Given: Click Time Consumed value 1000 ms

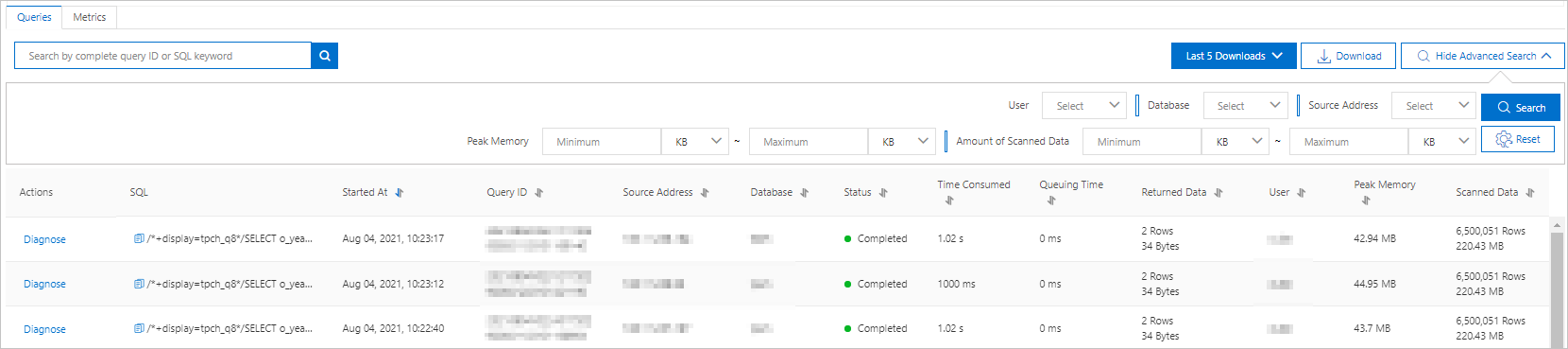Looking at the screenshot, I should pyautogui.click(x=956, y=284).
